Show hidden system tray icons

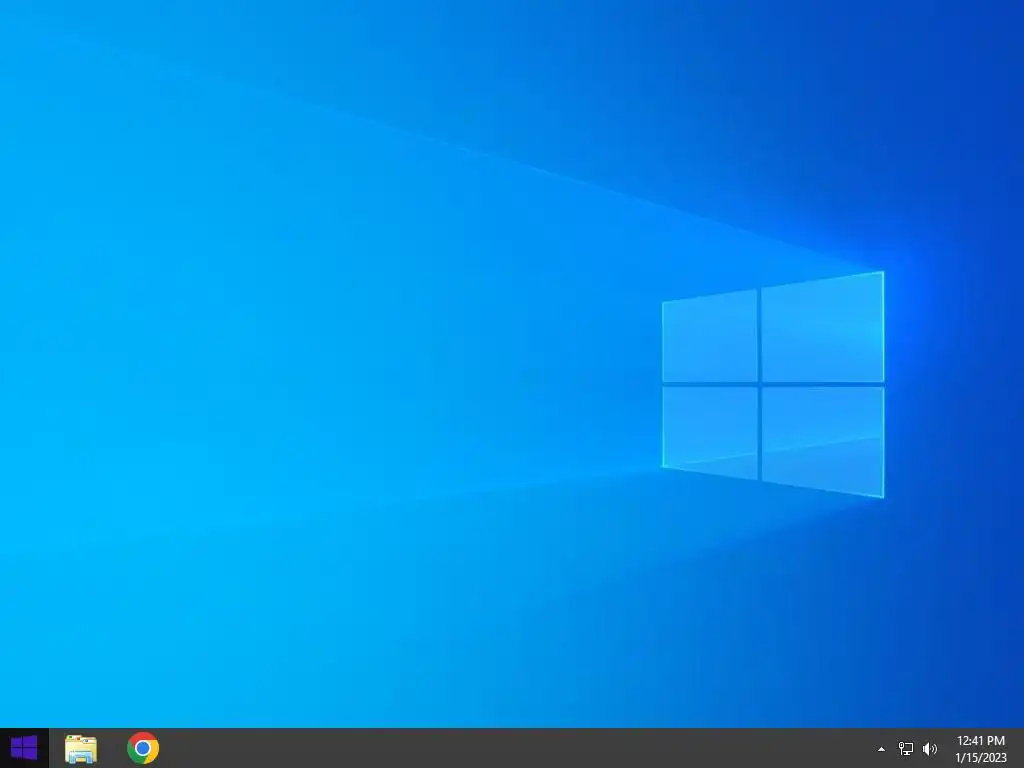click(x=881, y=749)
